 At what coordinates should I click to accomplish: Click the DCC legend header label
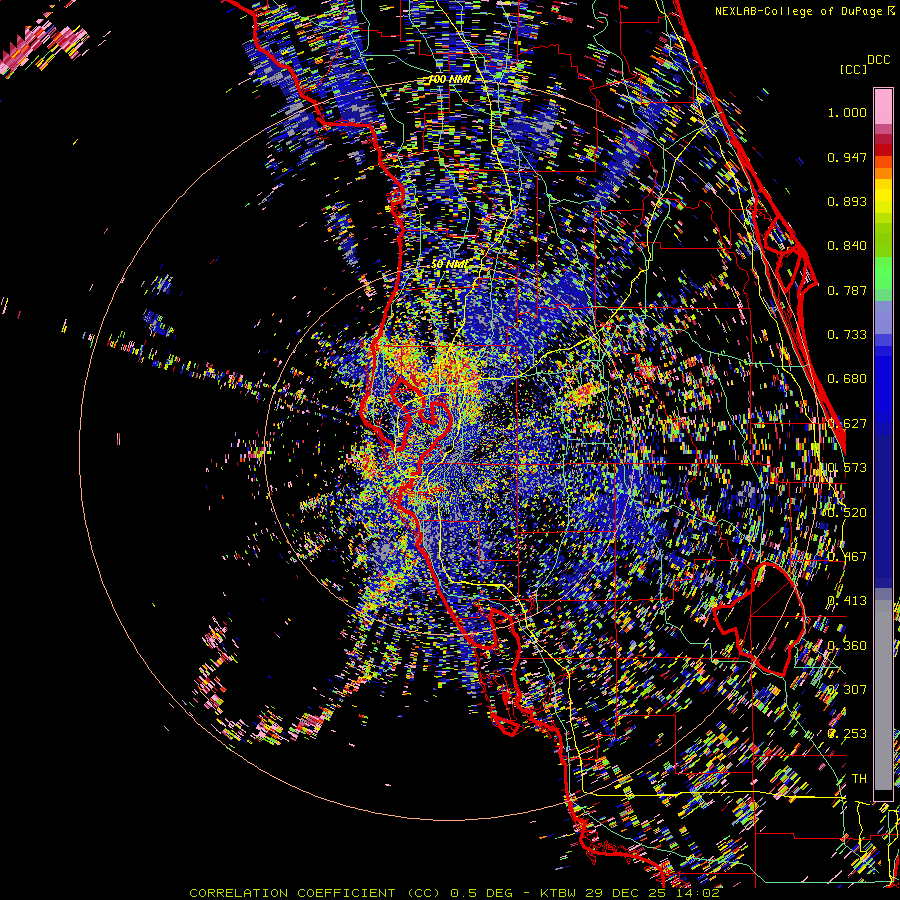tap(878, 59)
